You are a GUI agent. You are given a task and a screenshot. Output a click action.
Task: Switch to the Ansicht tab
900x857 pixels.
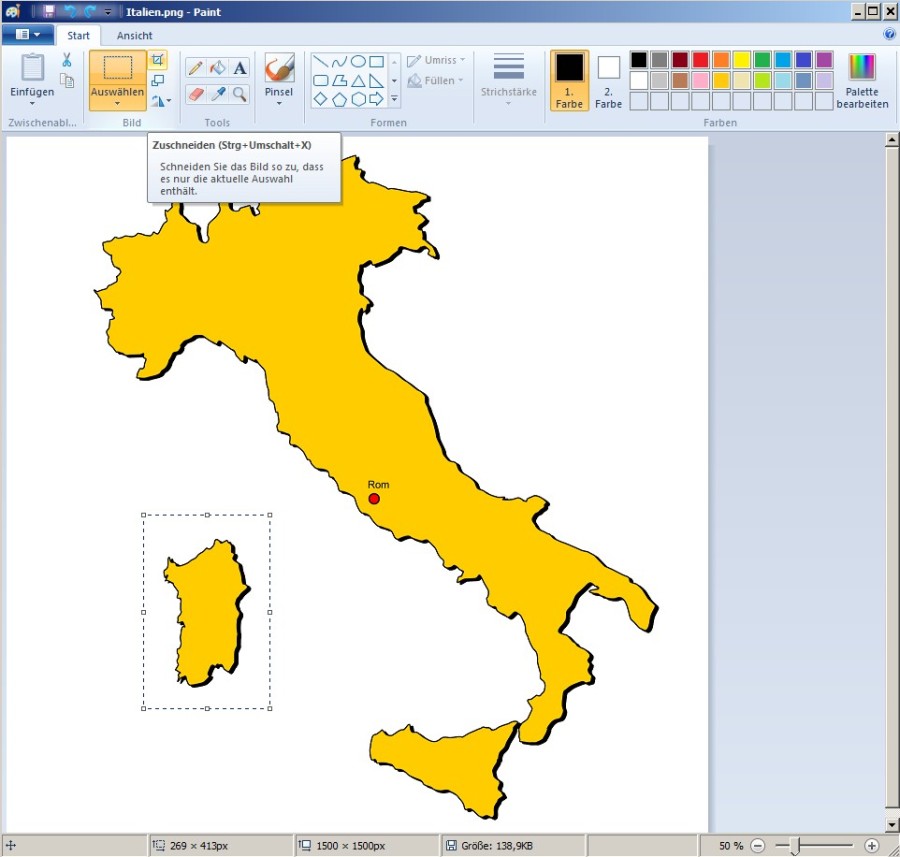coord(134,35)
